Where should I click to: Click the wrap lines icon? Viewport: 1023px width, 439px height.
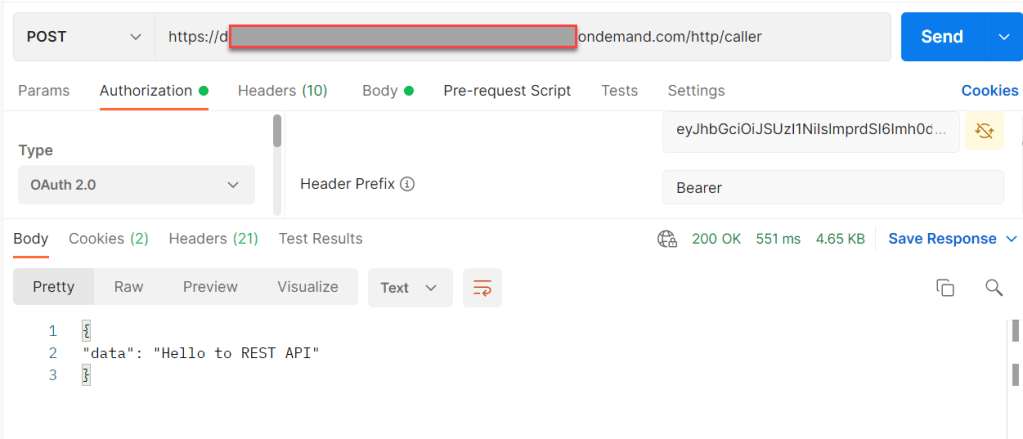[x=482, y=288]
